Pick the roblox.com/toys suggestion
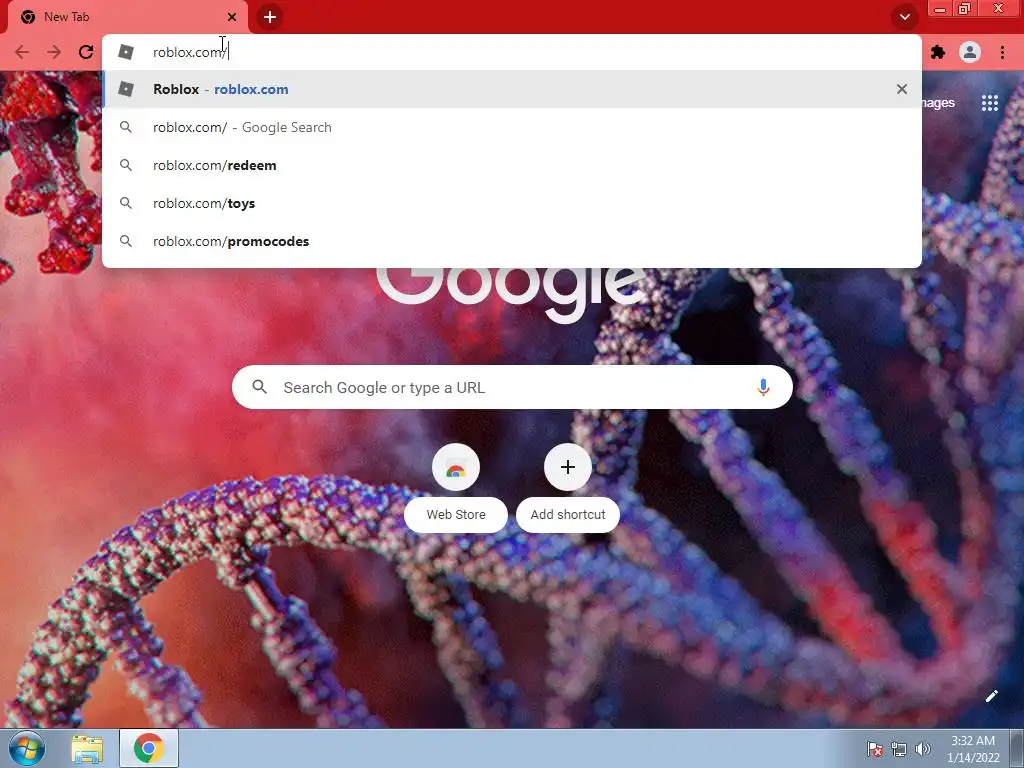Image resolution: width=1024 pixels, height=768 pixels. click(x=512, y=203)
